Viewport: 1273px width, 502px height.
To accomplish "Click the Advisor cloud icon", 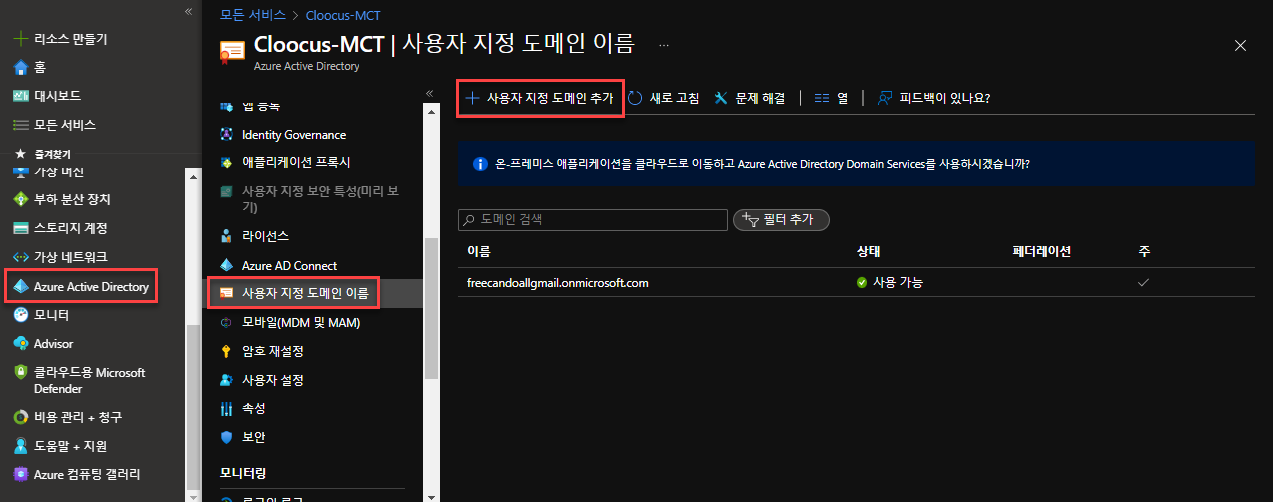I will click(x=20, y=343).
